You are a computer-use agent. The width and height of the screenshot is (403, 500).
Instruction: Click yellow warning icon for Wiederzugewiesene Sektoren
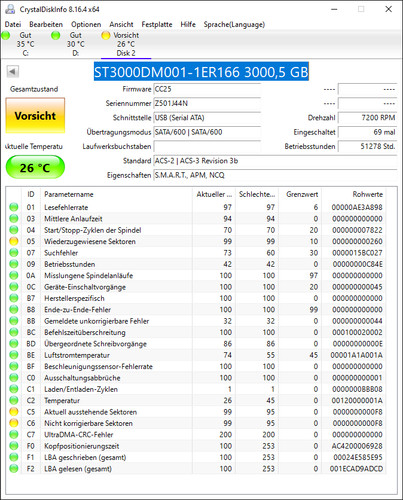pos(14,241)
